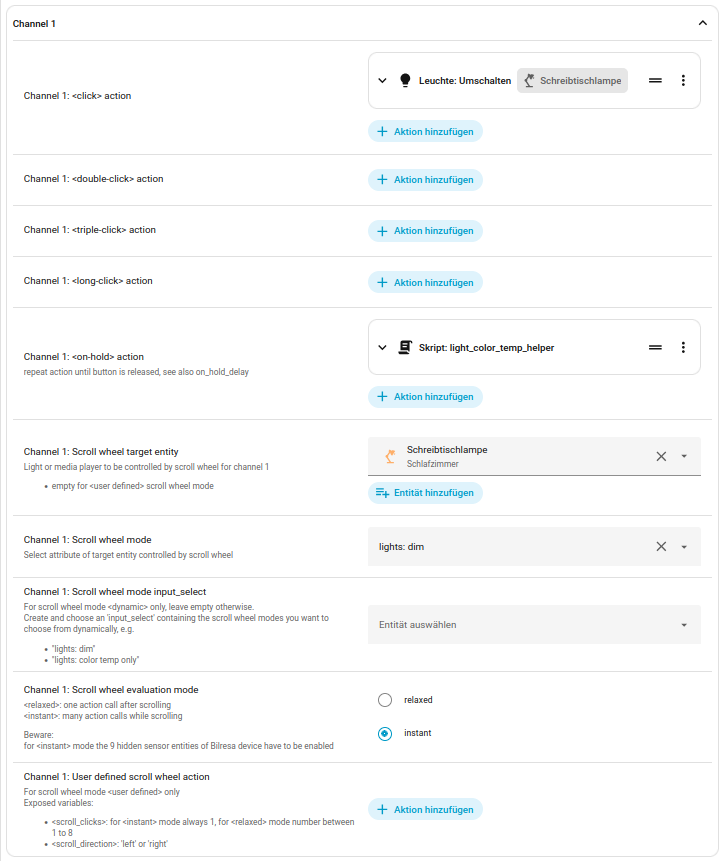723x861 pixels.
Task: Add action for user defined scroll wheel
Action: 426,810
